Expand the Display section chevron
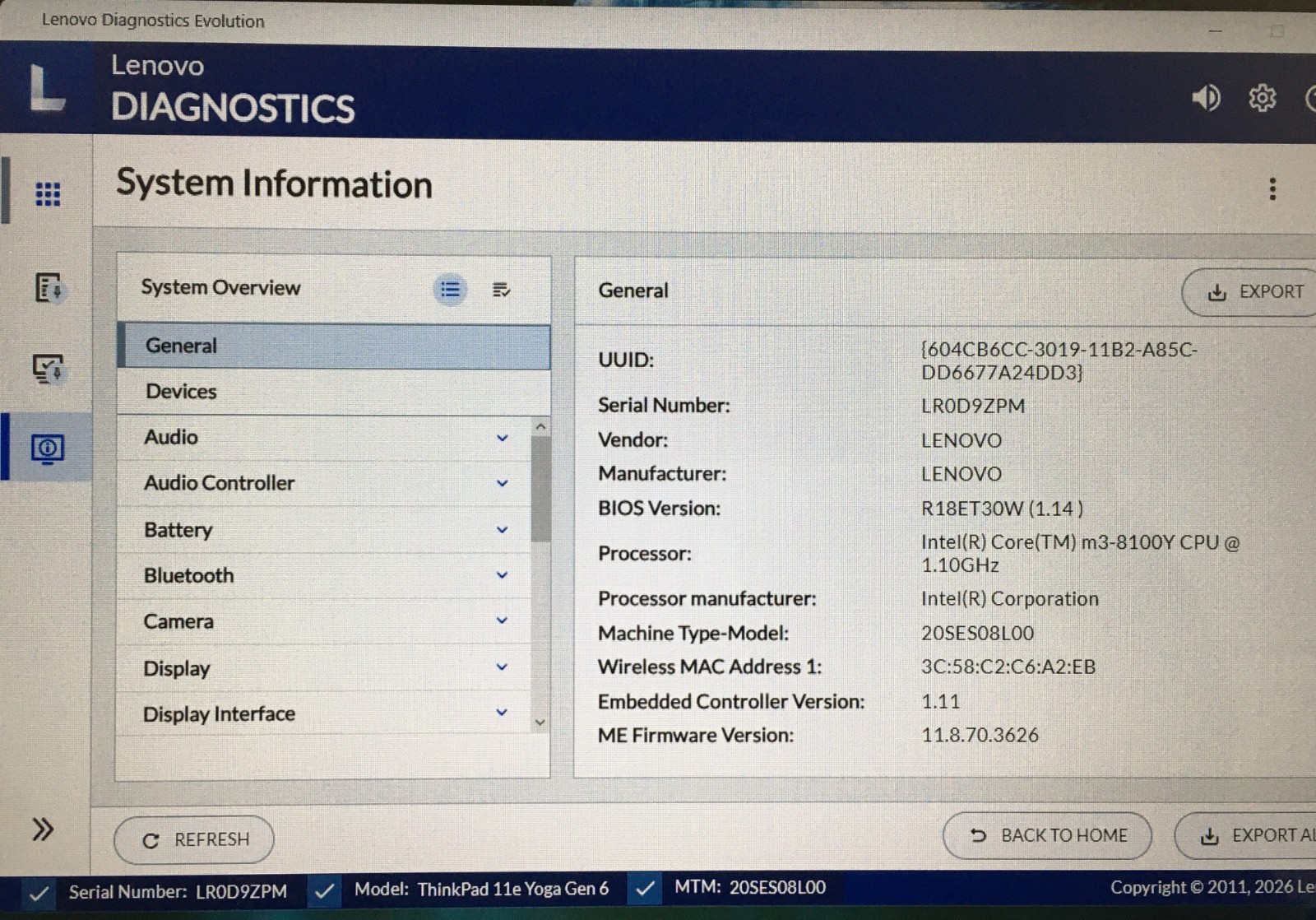1316x920 pixels. tap(502, 667)
